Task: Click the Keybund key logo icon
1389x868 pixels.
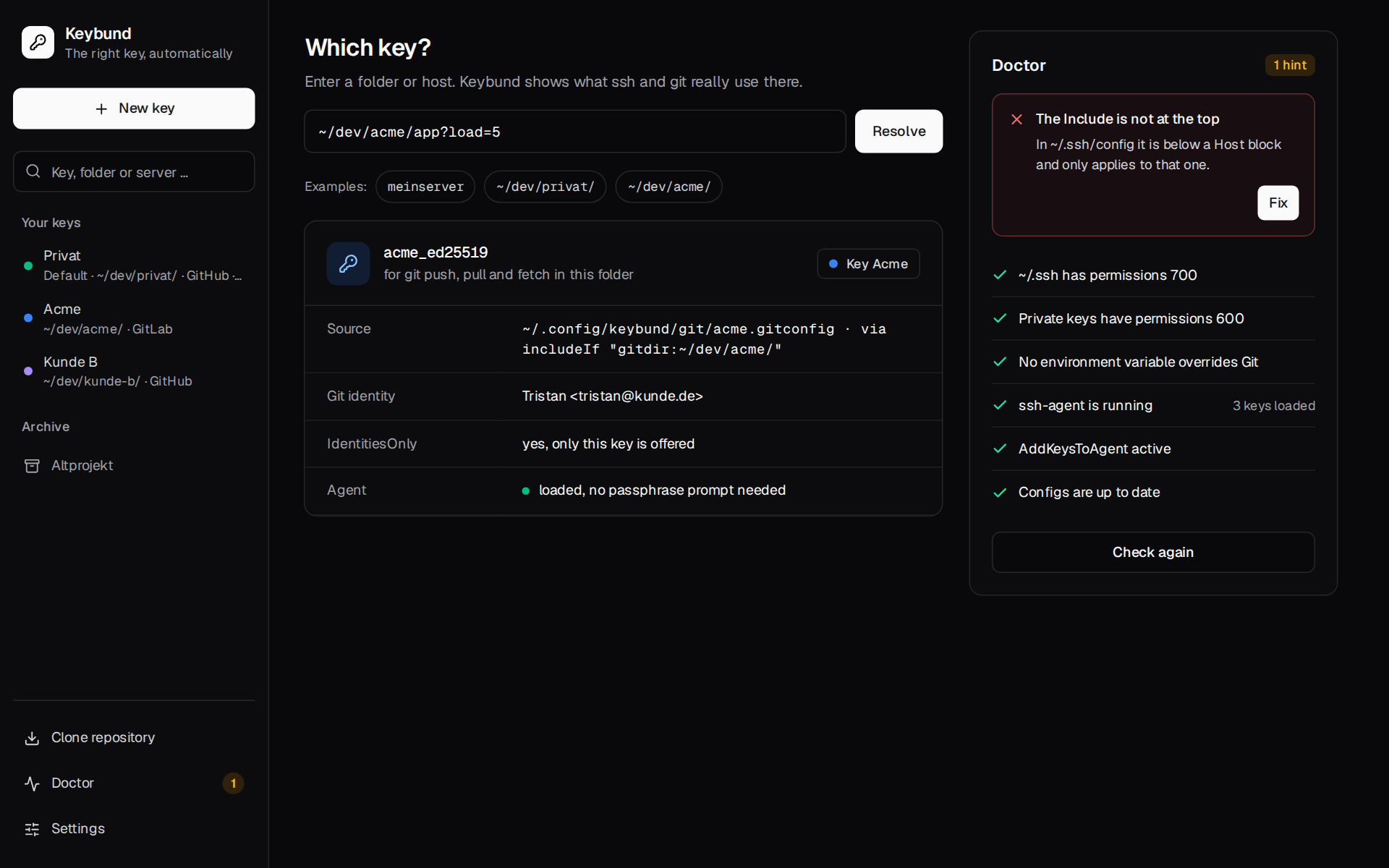Action: pos(38,43)
